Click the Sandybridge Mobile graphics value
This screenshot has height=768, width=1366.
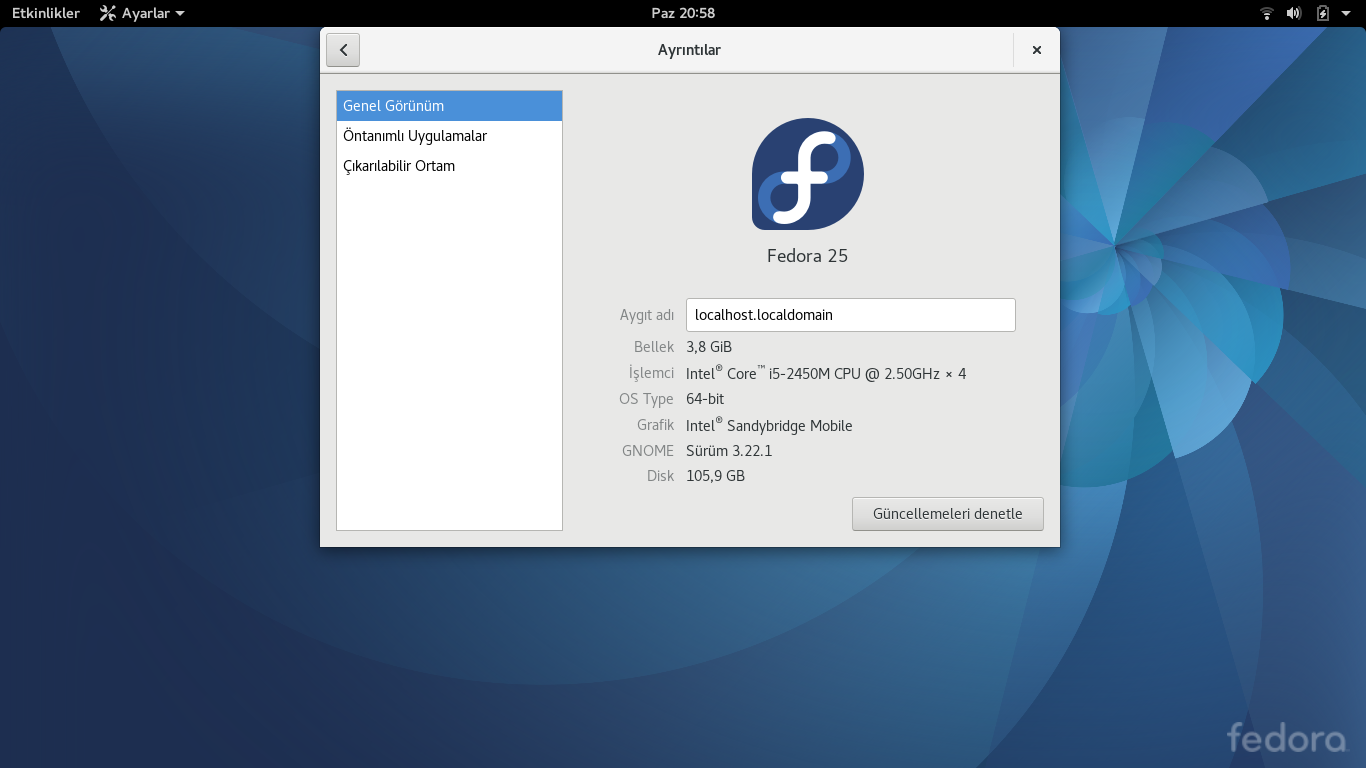click(x=769, y=425)
